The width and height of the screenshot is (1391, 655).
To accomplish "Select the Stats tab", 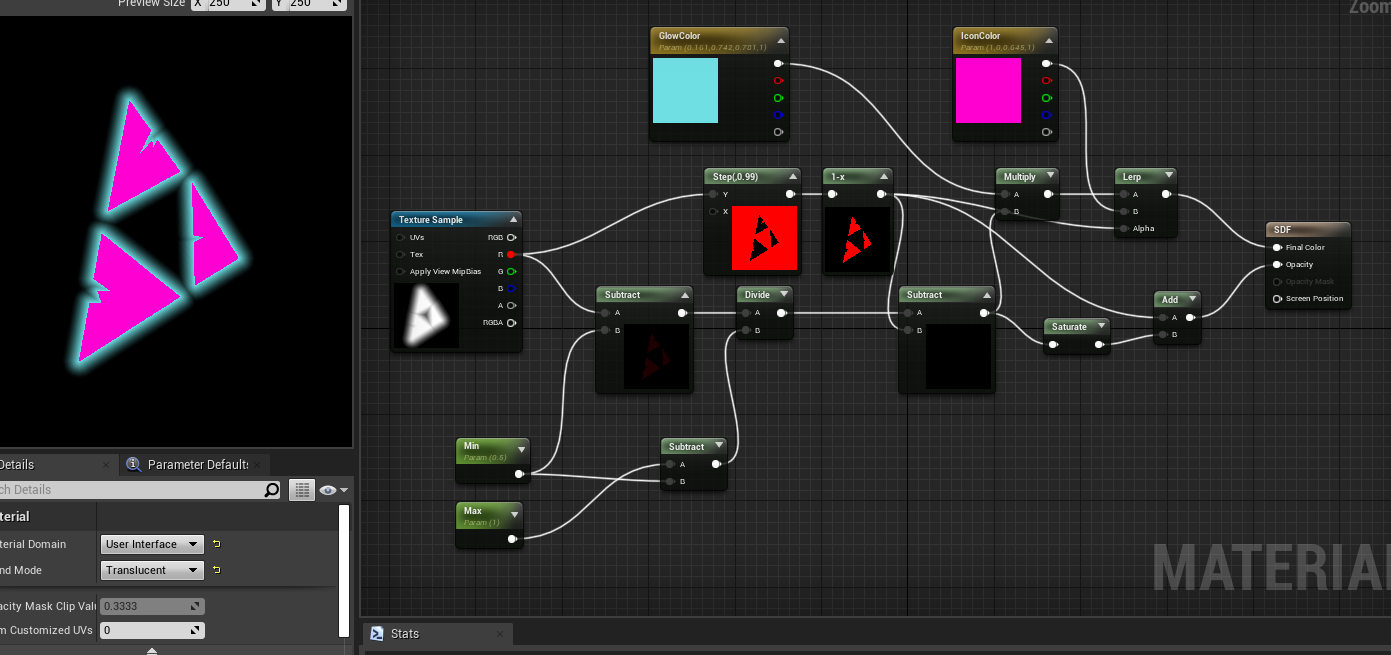I will pyautogui.click(x=405, y=634).
